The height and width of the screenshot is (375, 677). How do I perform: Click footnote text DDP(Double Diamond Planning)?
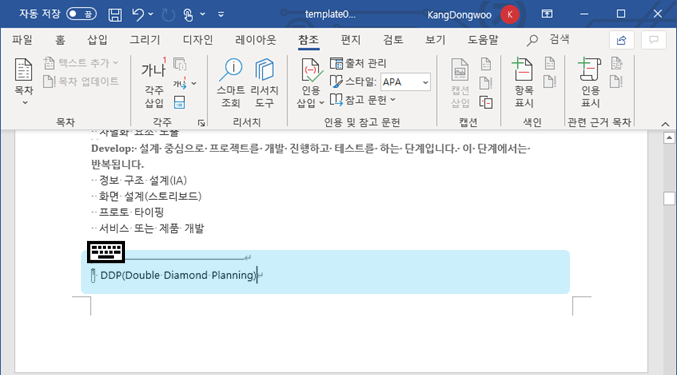(x=178, y=275)
